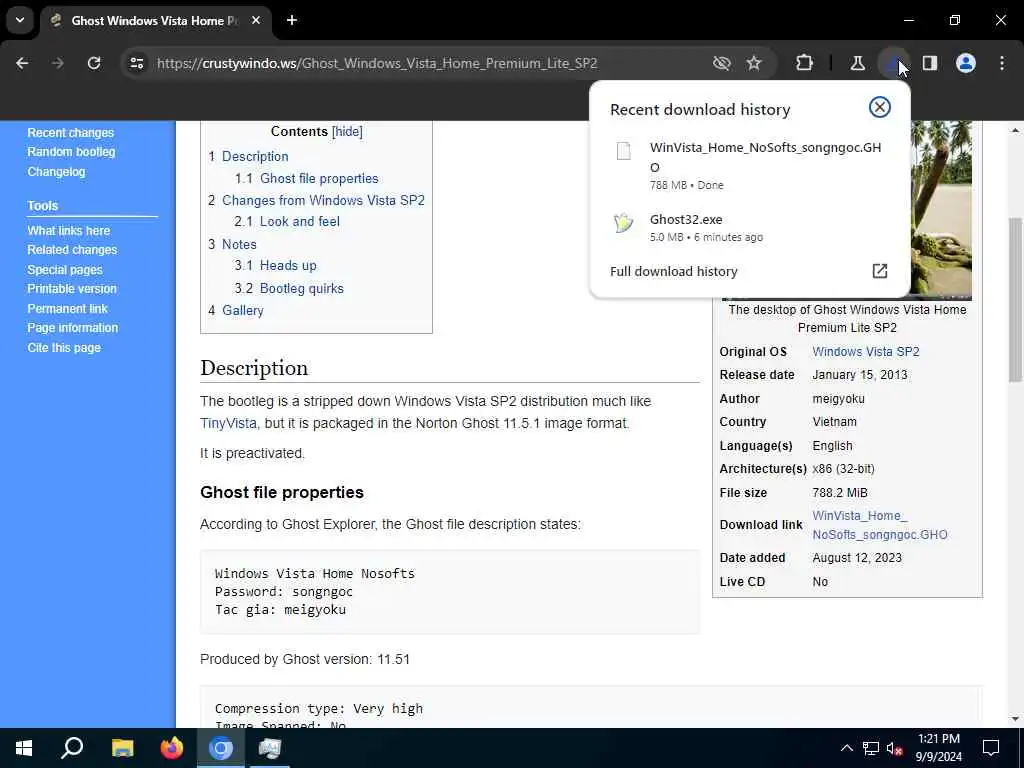Open Random bootleg link
1024x768 pixels.
71,152
